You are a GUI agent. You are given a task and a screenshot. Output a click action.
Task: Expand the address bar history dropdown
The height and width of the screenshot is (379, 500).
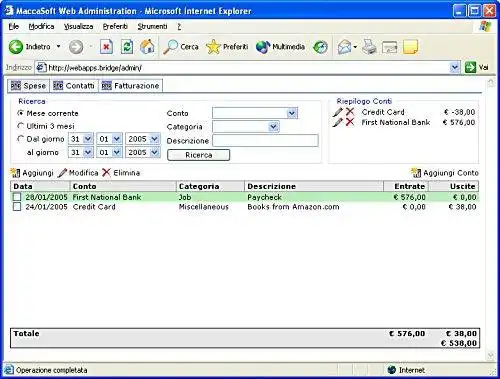point(455,67)
